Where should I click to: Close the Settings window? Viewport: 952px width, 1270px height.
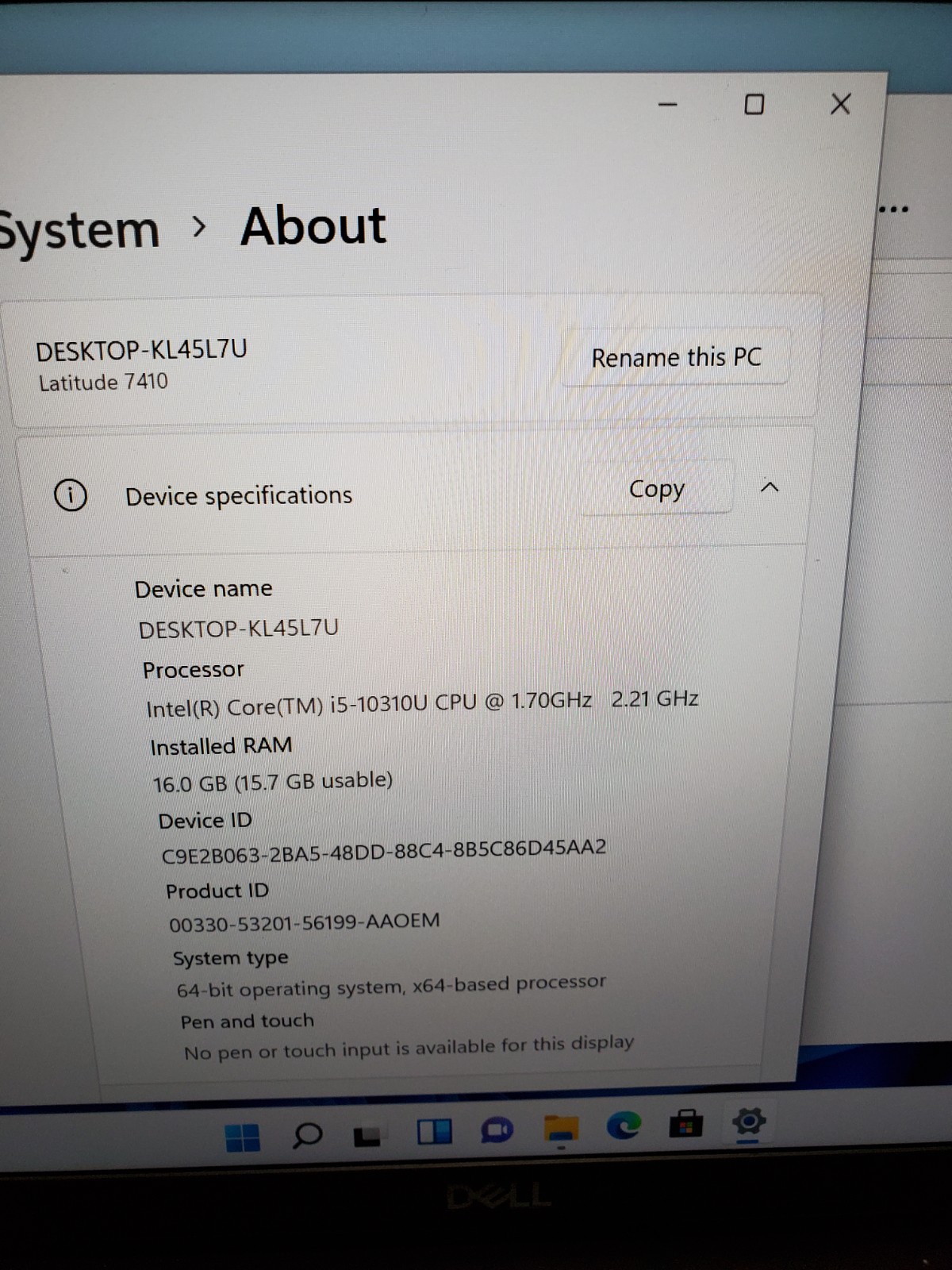(x=840, y=103)
